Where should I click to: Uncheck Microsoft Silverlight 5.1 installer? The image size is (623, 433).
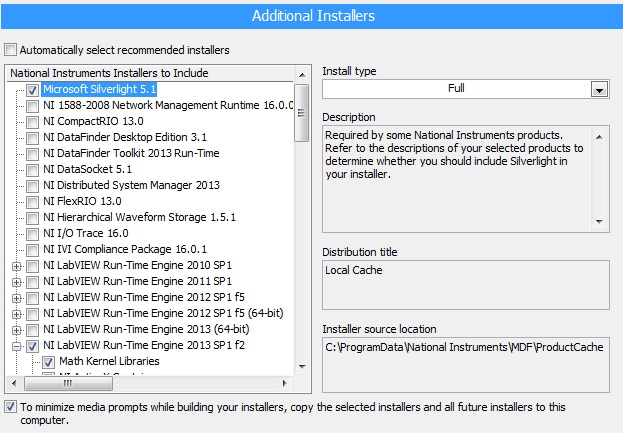click(33, 89)
